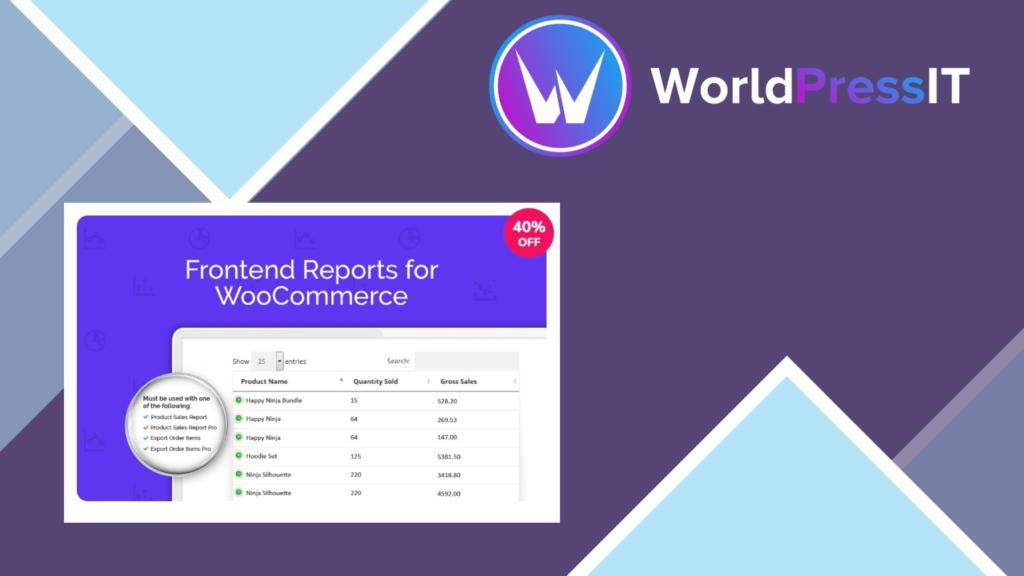Click the quantity "125" for Hoodie Set
1024x576 pixels.
tap(356, 456)
